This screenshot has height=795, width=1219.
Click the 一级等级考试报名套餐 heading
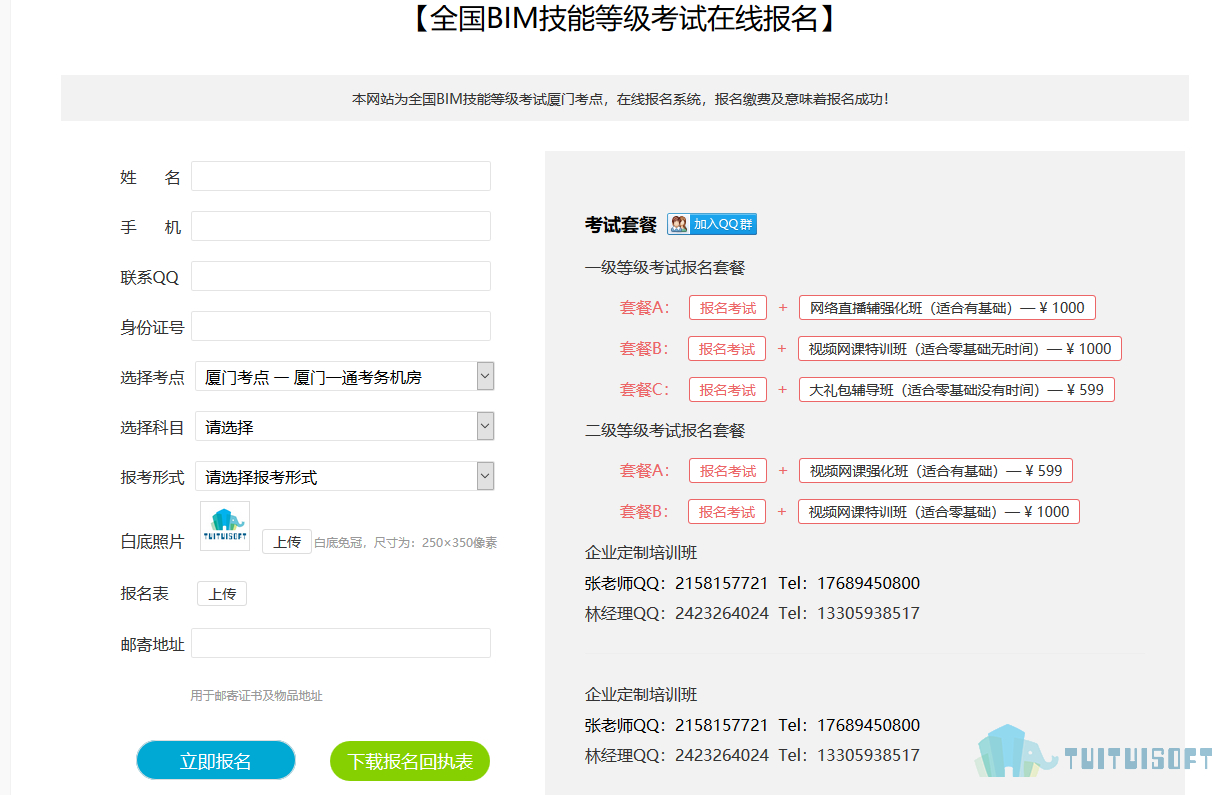(x=665, y=268)
